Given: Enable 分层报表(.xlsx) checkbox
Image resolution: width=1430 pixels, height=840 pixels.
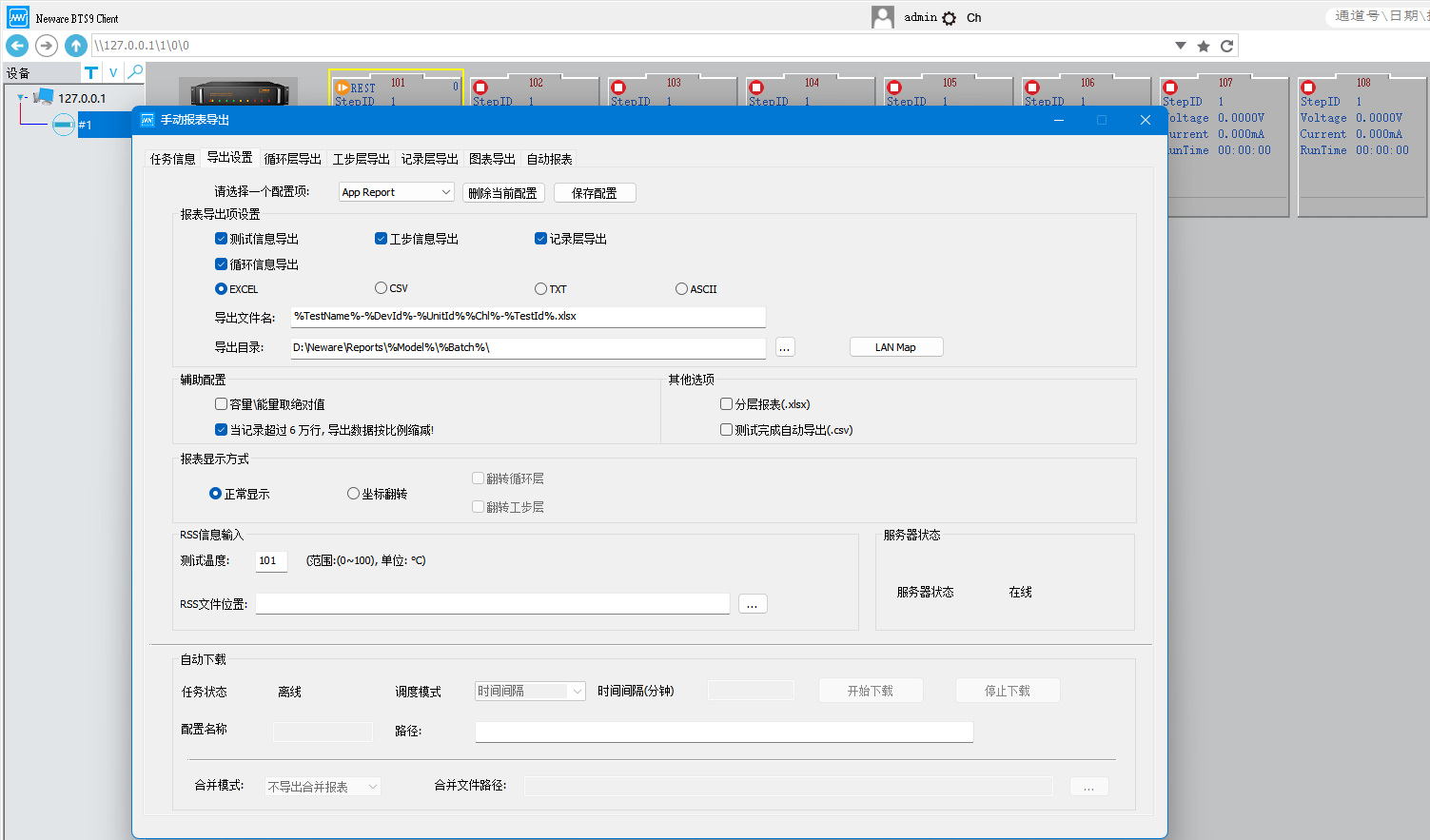Looking at the screenshot, I should (726, 404).
